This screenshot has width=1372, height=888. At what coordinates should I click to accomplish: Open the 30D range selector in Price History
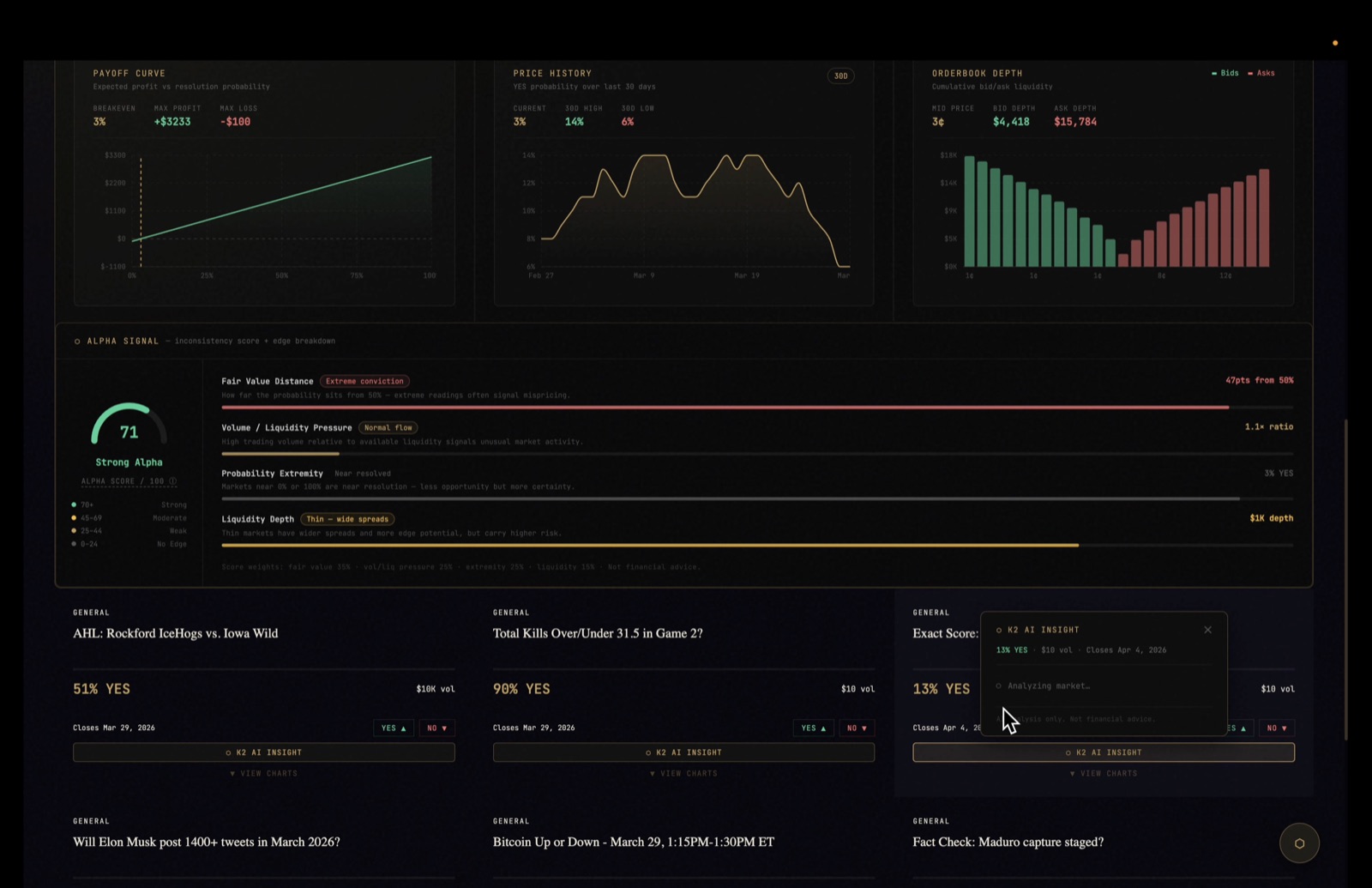pyautogui.click(x=840, y=76)
